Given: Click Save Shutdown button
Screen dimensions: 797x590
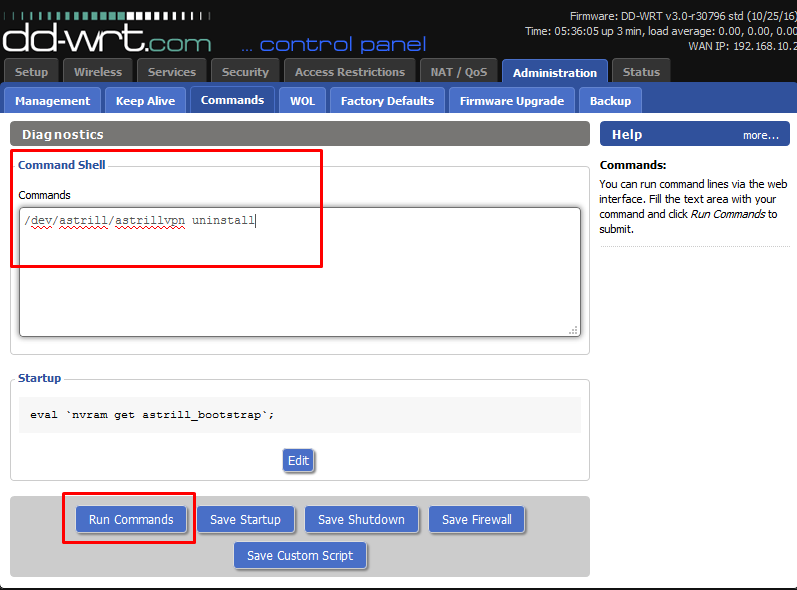Looking at the screenshot, I should pyautogui.click(x=361, y=519).
